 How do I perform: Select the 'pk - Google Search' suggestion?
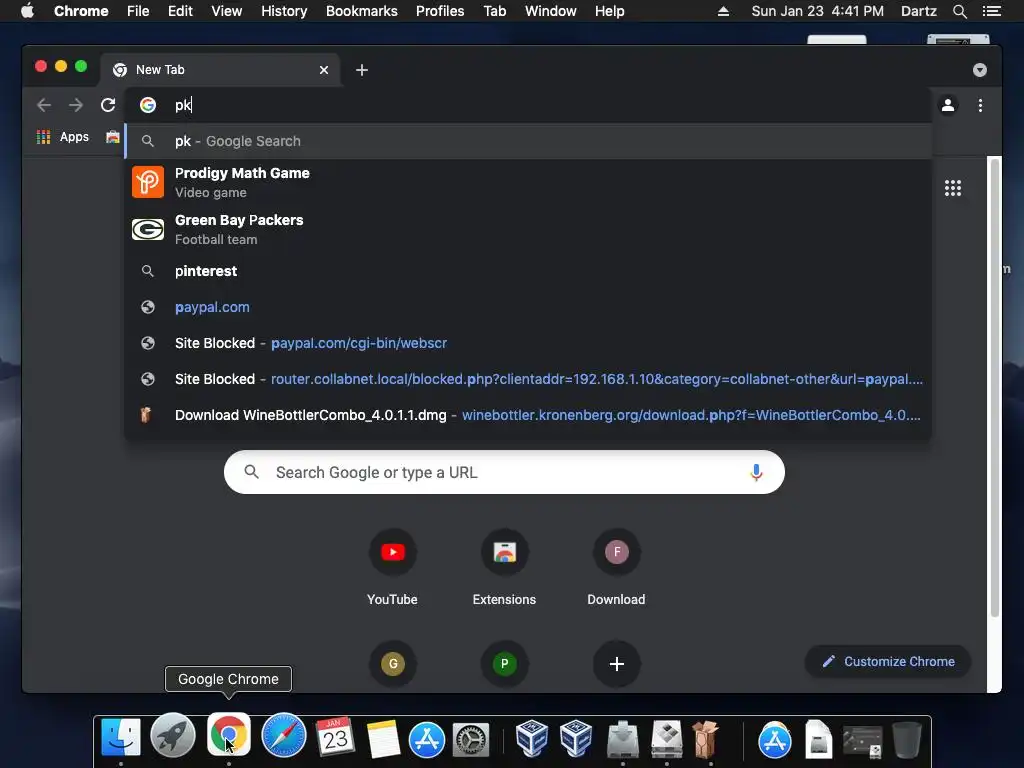point(528,141)
